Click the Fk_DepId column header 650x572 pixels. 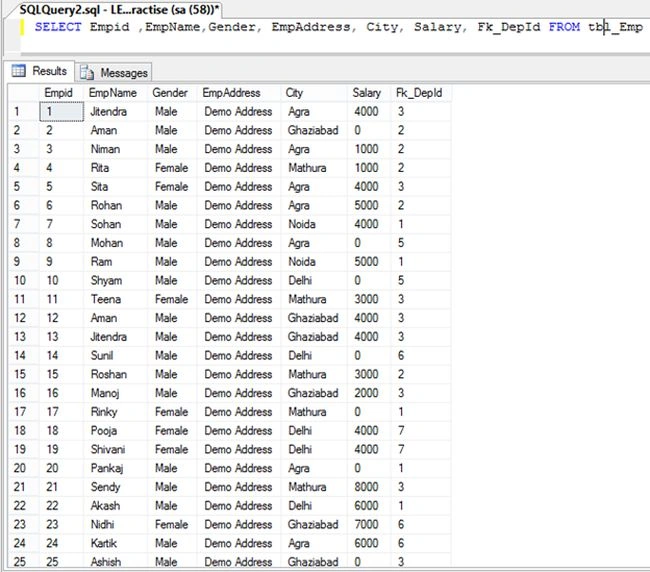pos(421,93)
